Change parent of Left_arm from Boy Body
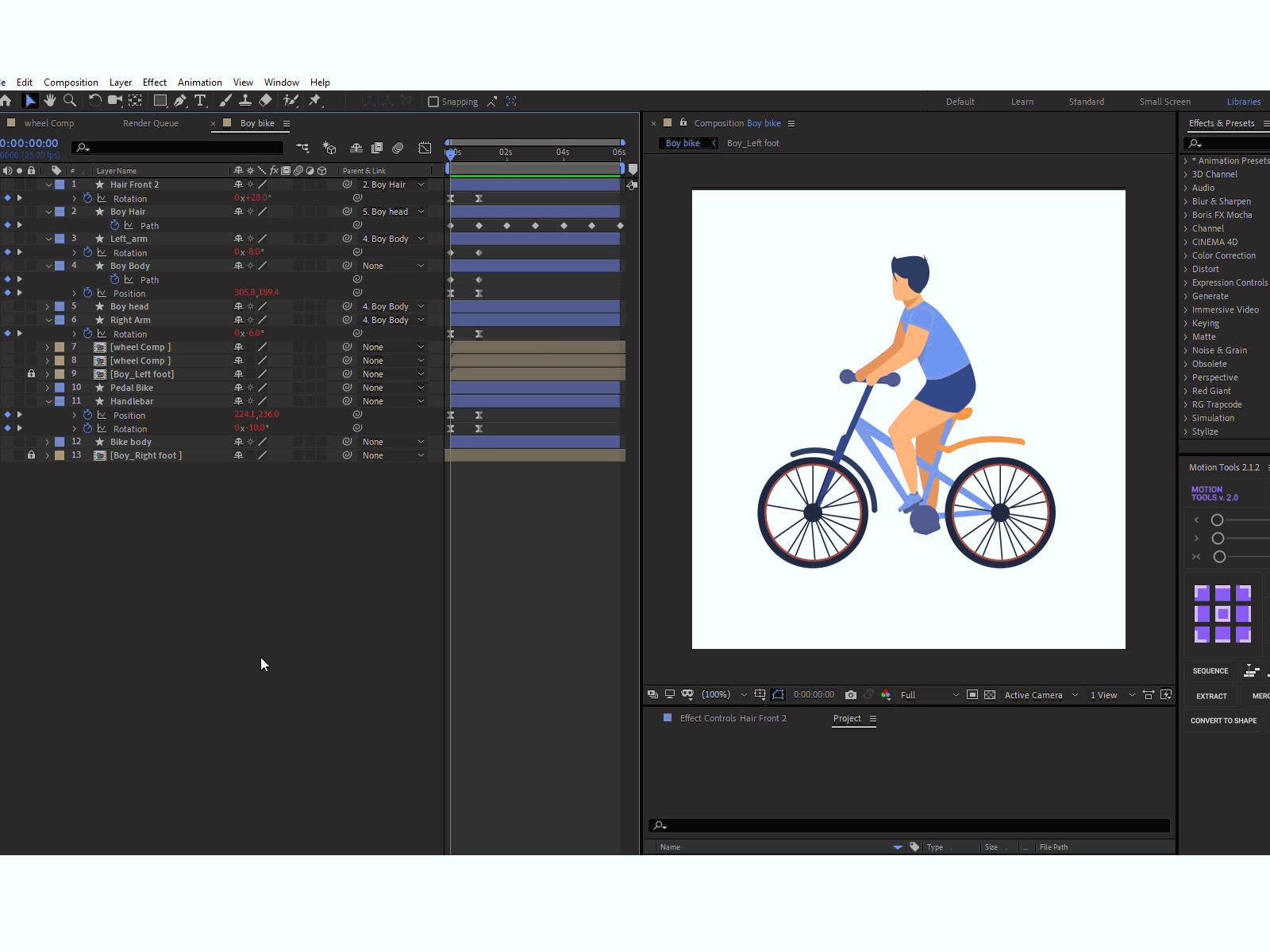 tap(392, 238)
